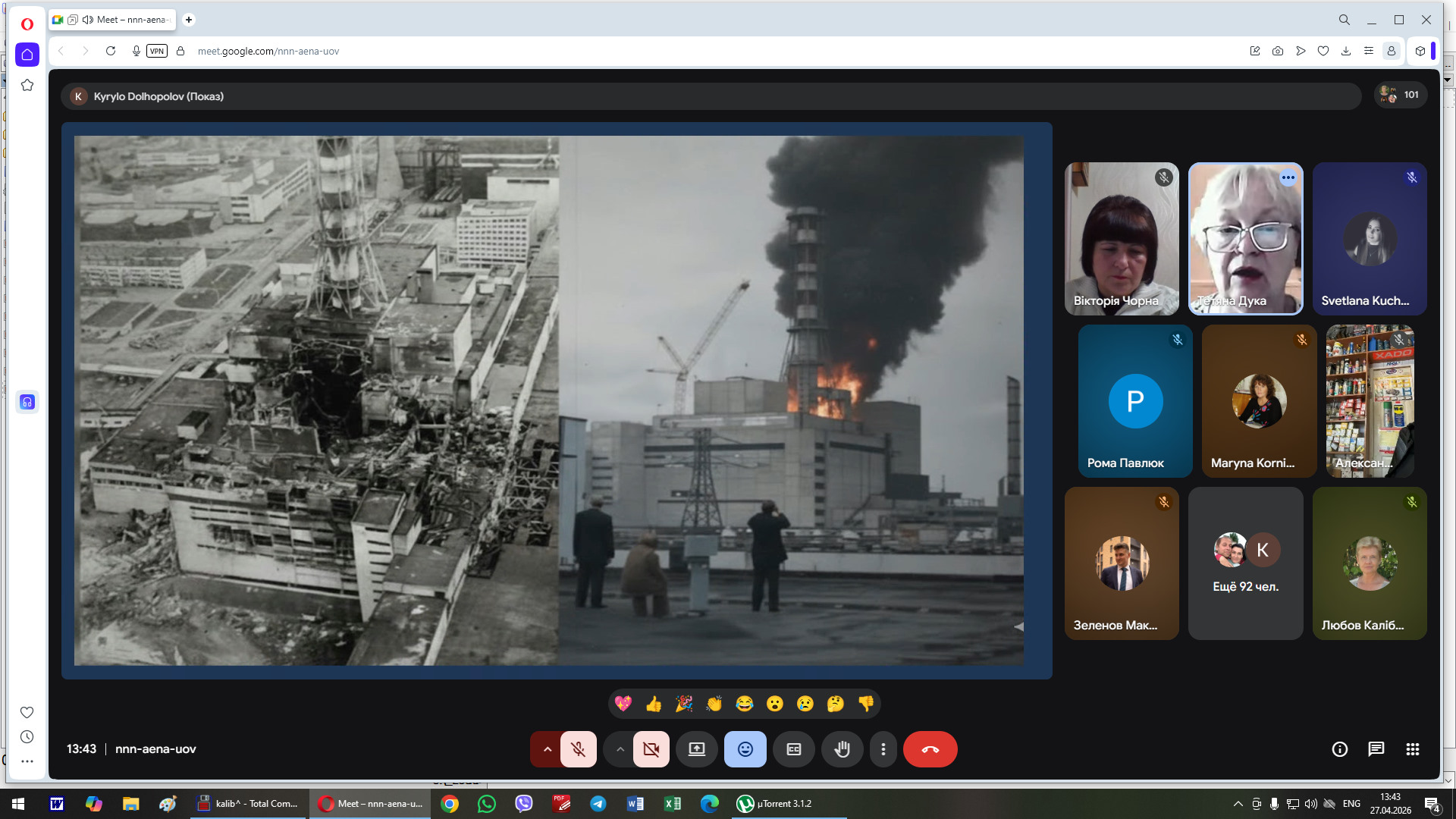Click the Ещё 92 чел. participants tile
Viewport: 1456px width, 819px height.
tap(1245, 563)
